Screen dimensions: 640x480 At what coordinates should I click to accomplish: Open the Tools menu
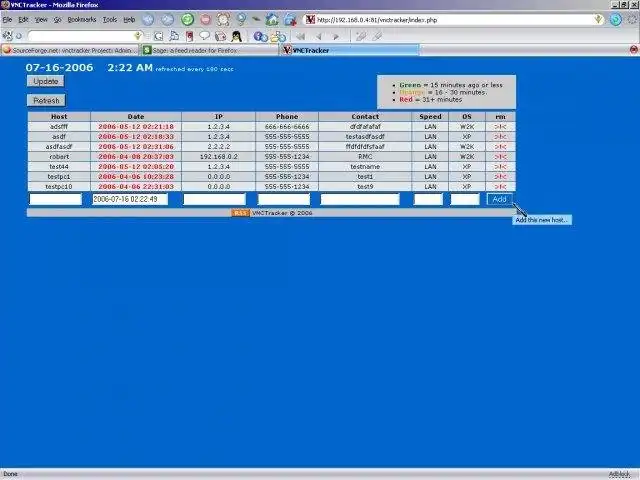point(109,20)
